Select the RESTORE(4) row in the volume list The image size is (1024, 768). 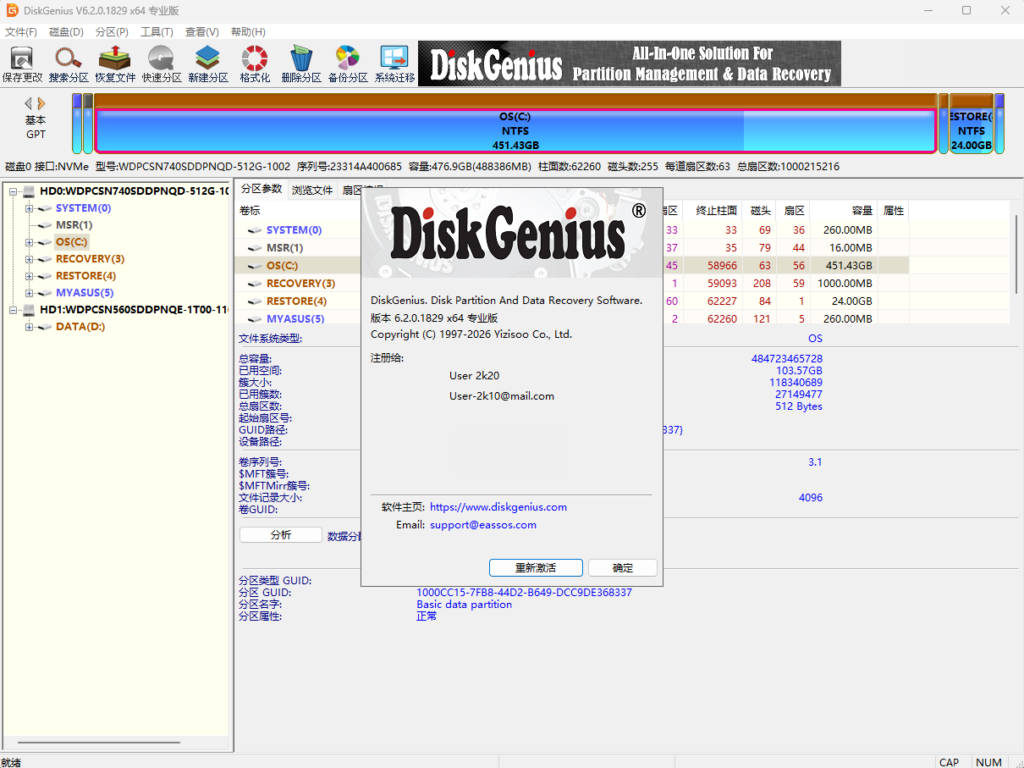click(x=571, y=301)
